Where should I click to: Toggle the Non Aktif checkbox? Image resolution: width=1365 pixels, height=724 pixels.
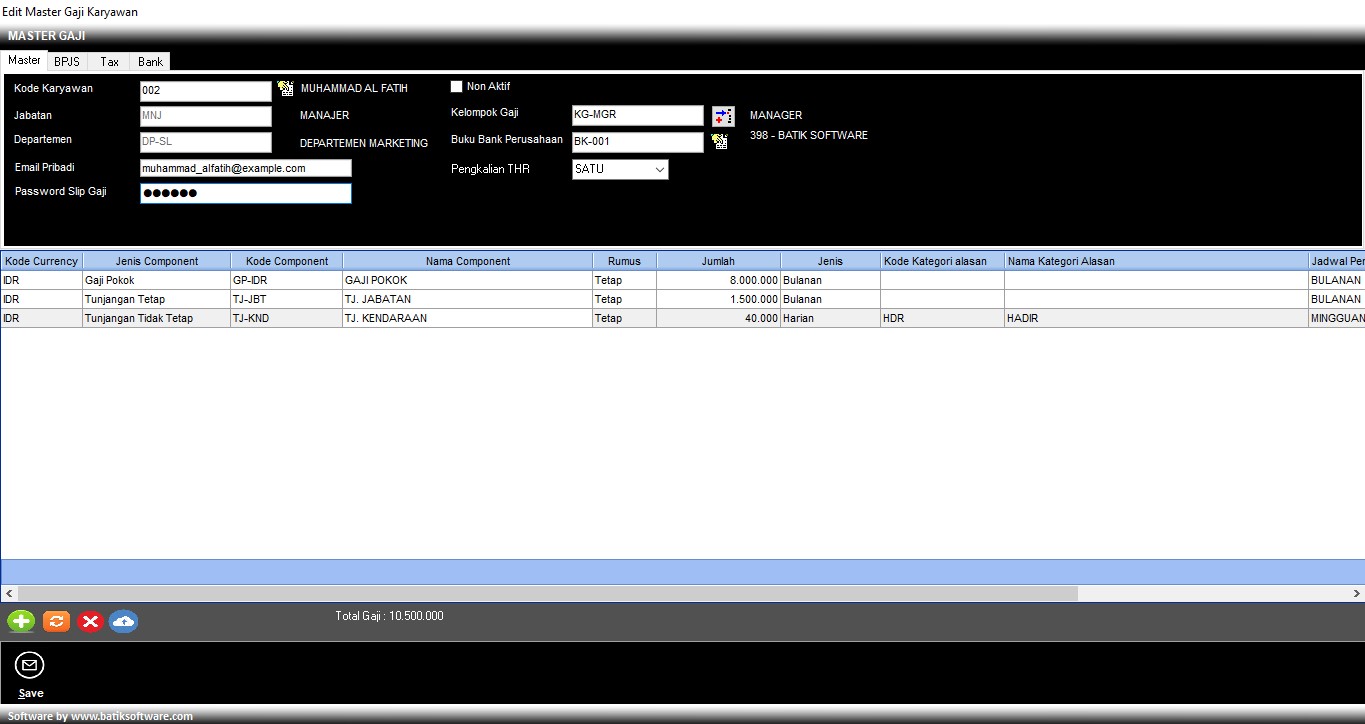pos(457,87)
